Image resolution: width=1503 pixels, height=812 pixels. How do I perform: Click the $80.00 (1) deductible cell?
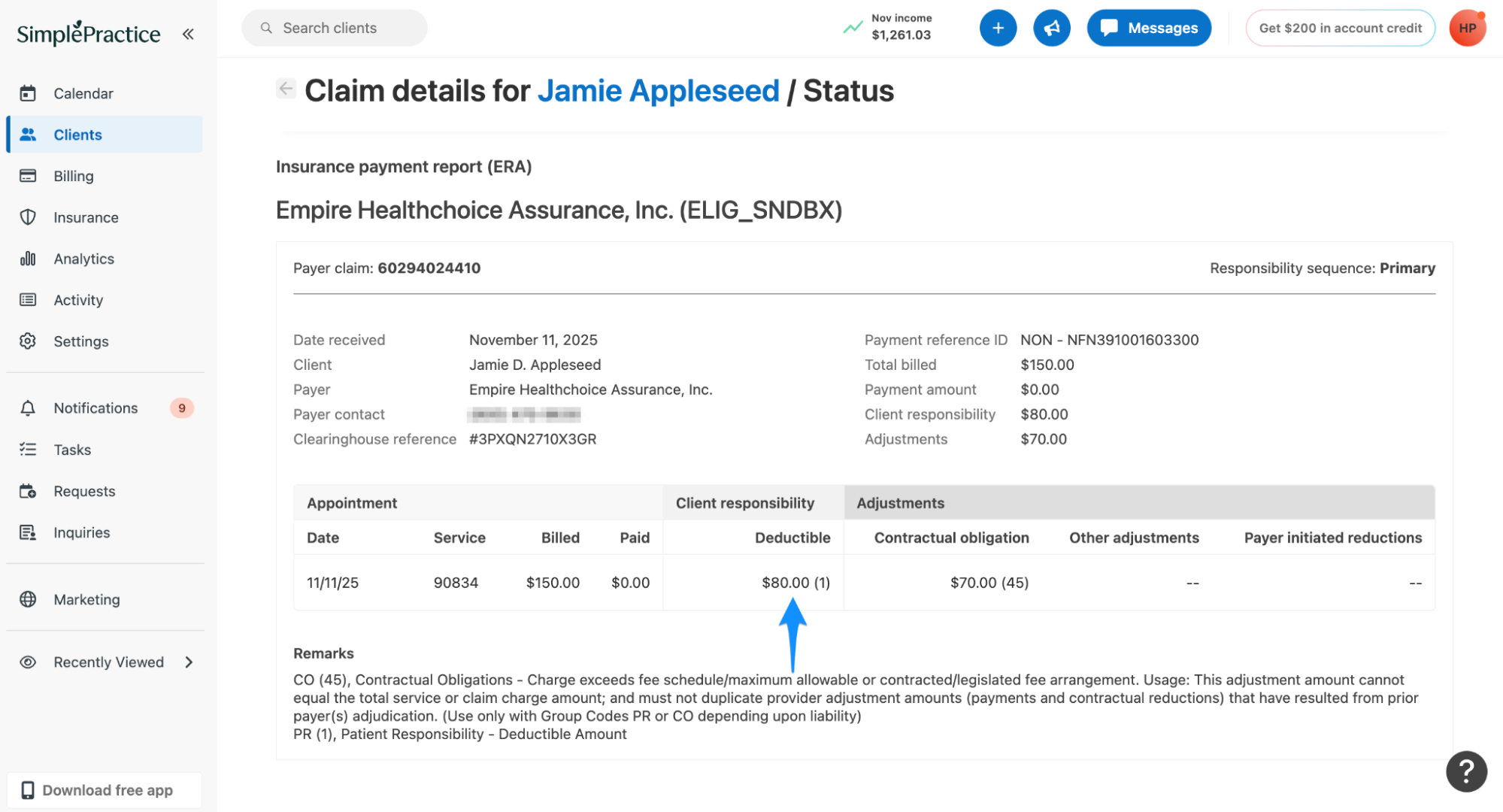(x=795, y=583)
